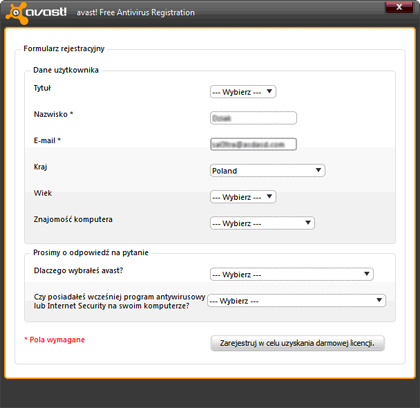This screenshot has width=420, height=408.
Task: Open the Kraj dropdown showing Poland
Action: (267, 170)
